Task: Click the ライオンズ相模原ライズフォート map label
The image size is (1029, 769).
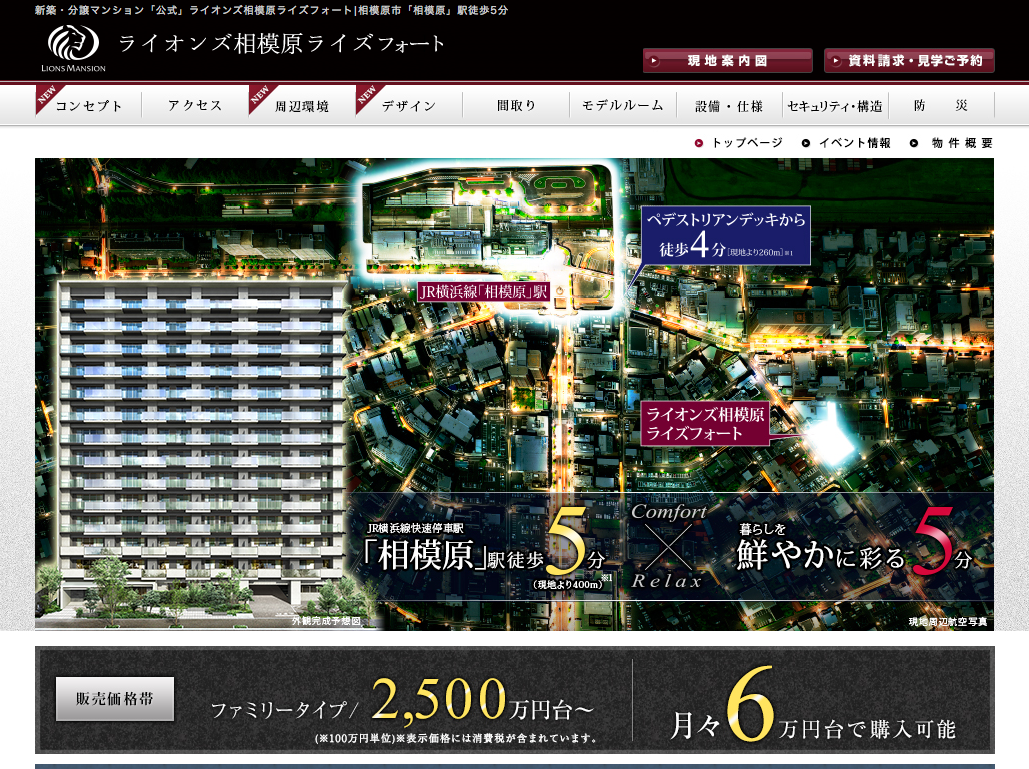Action: 705,424
